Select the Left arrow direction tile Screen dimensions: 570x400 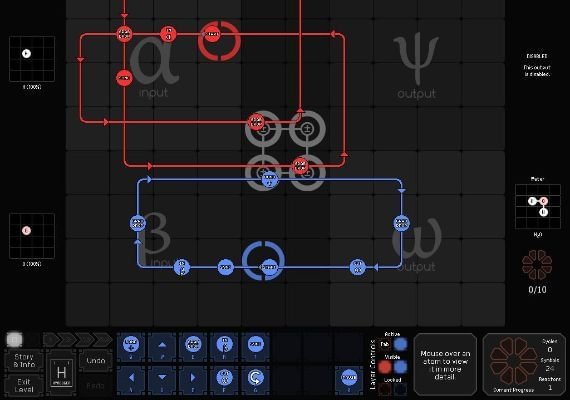pyautogui.click(x=131, y=379)
